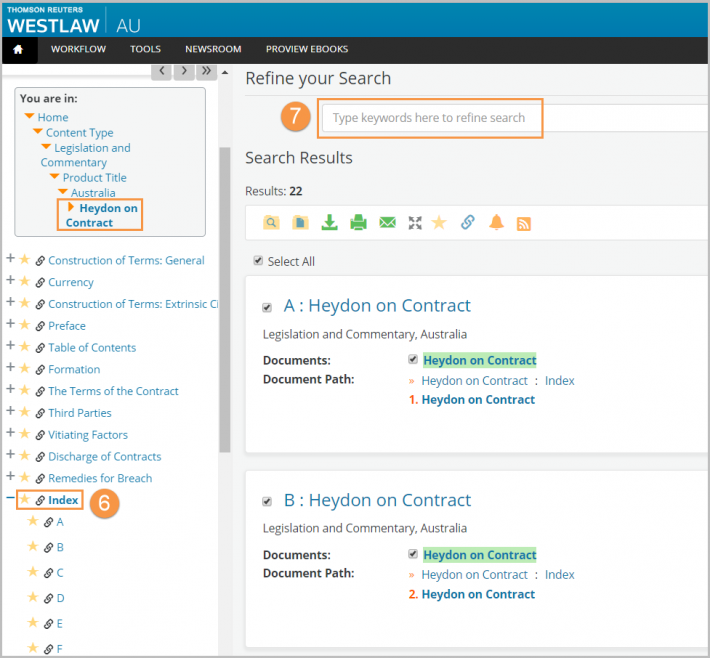The width and height of the screenshot is (710, 658).
Task: Open the NEWSROOM menu
Action: (x=213, y=49)
